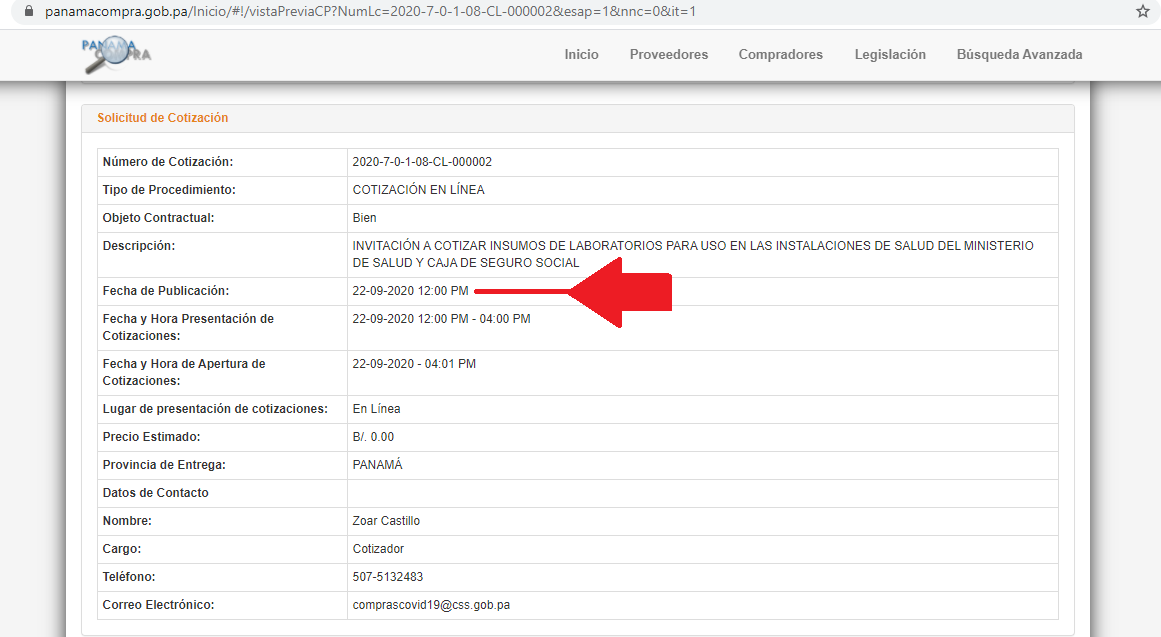Click the PanamaCompra logo
The width and height of the screenshot is (1161, 637).
116,55
